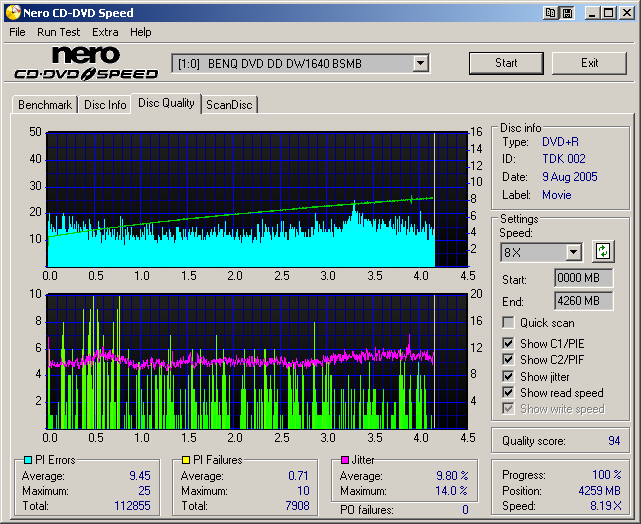Click the magenta Jitter legend square

click(x=345, y=460)
